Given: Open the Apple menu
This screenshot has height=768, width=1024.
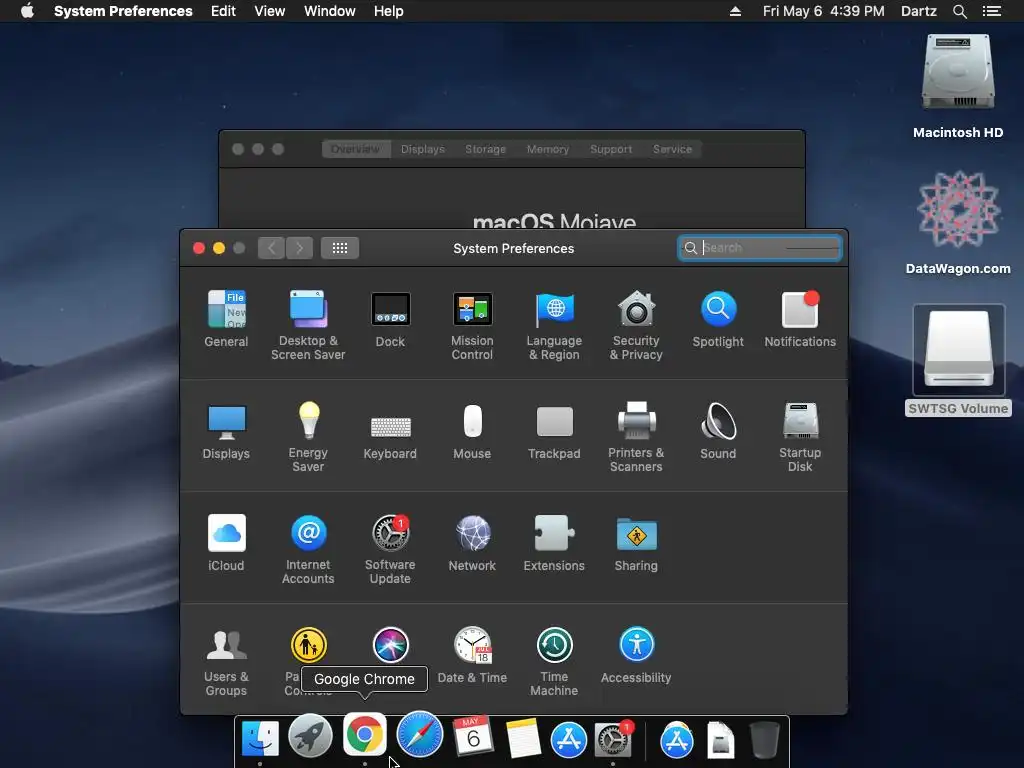Looking at the screenshot, I should pos(27,11).
